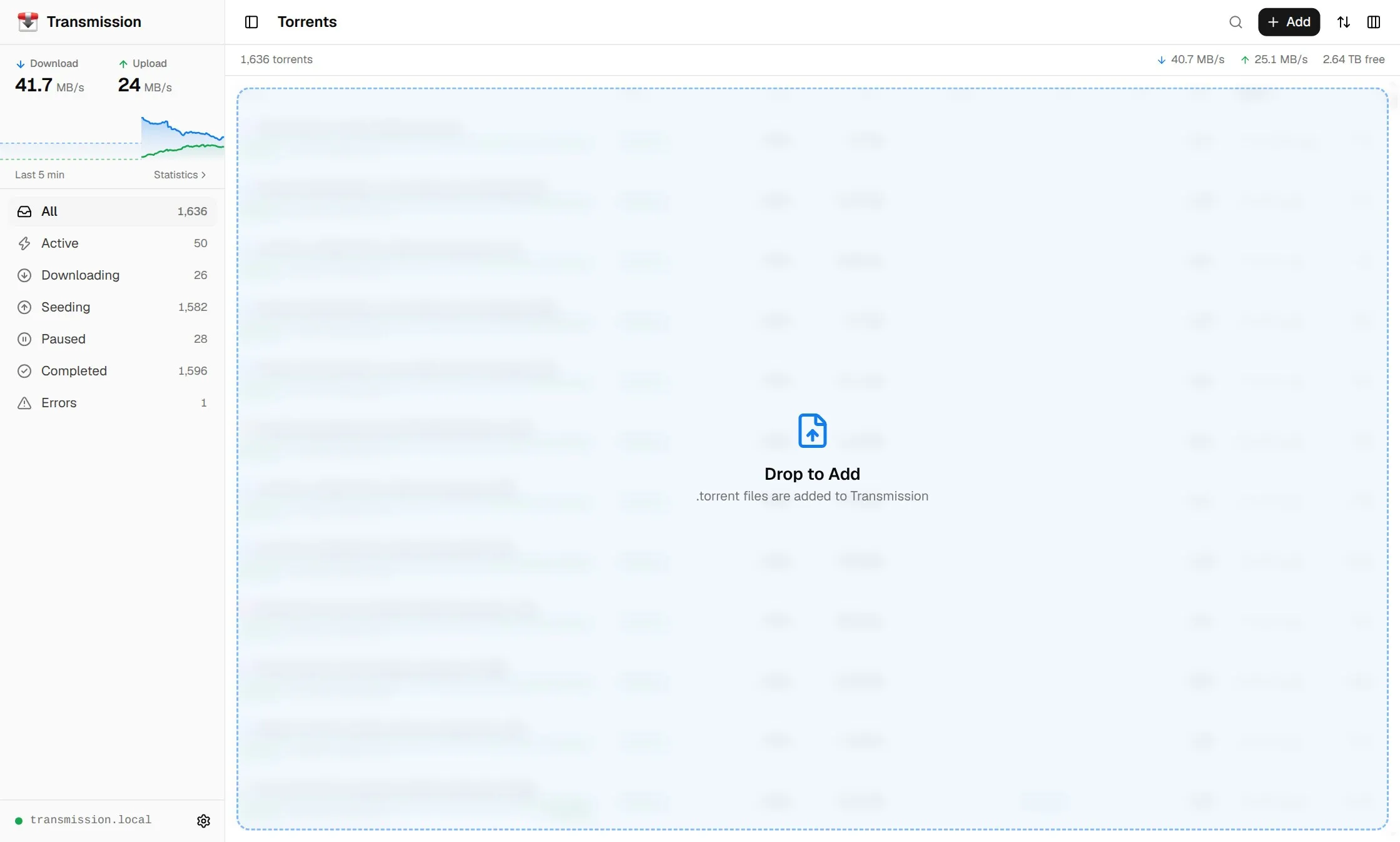Select the Seeding filter
The image size is (1400, 842).
click(x=112, y=307)
